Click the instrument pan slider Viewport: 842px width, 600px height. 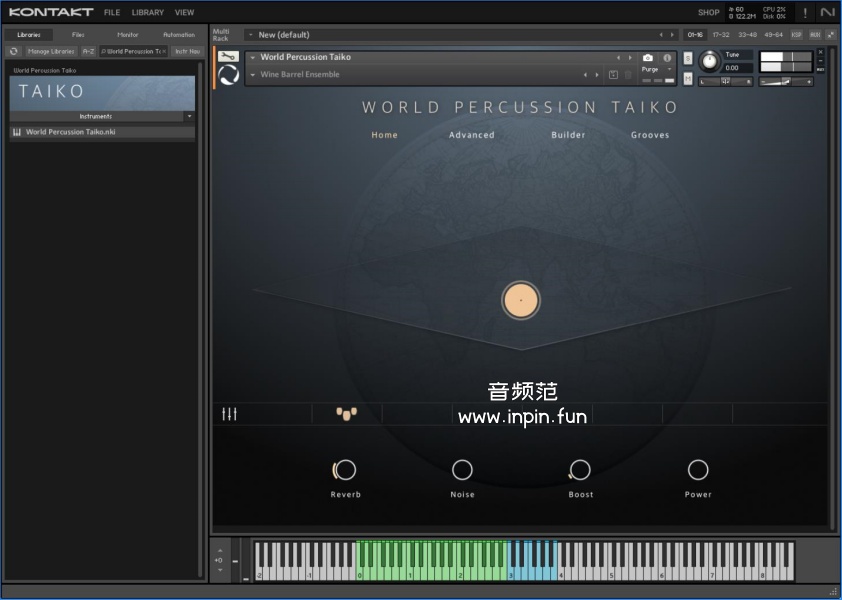[725, 81]
